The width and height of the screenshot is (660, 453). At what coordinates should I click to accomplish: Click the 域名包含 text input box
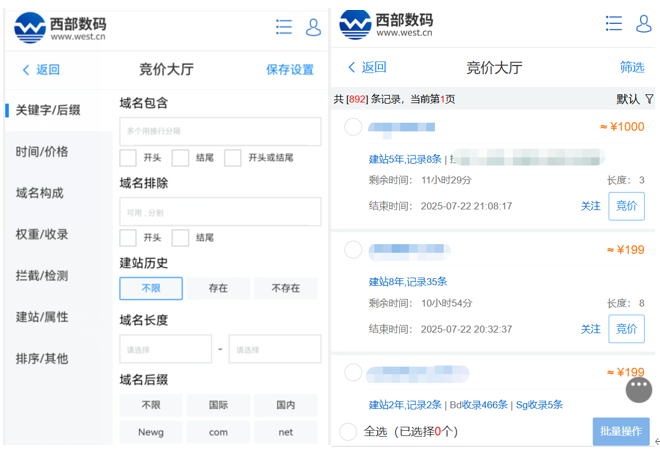[220, 132]
